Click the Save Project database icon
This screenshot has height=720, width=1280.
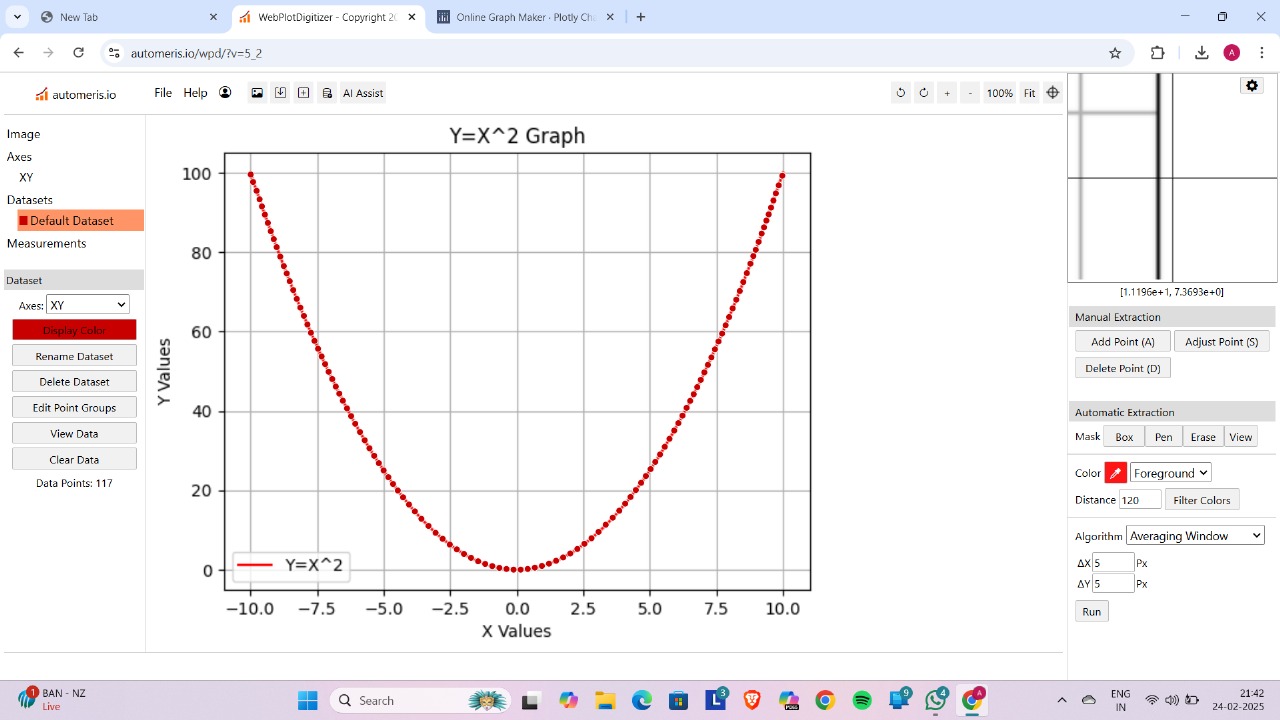[x=326, y=93]
